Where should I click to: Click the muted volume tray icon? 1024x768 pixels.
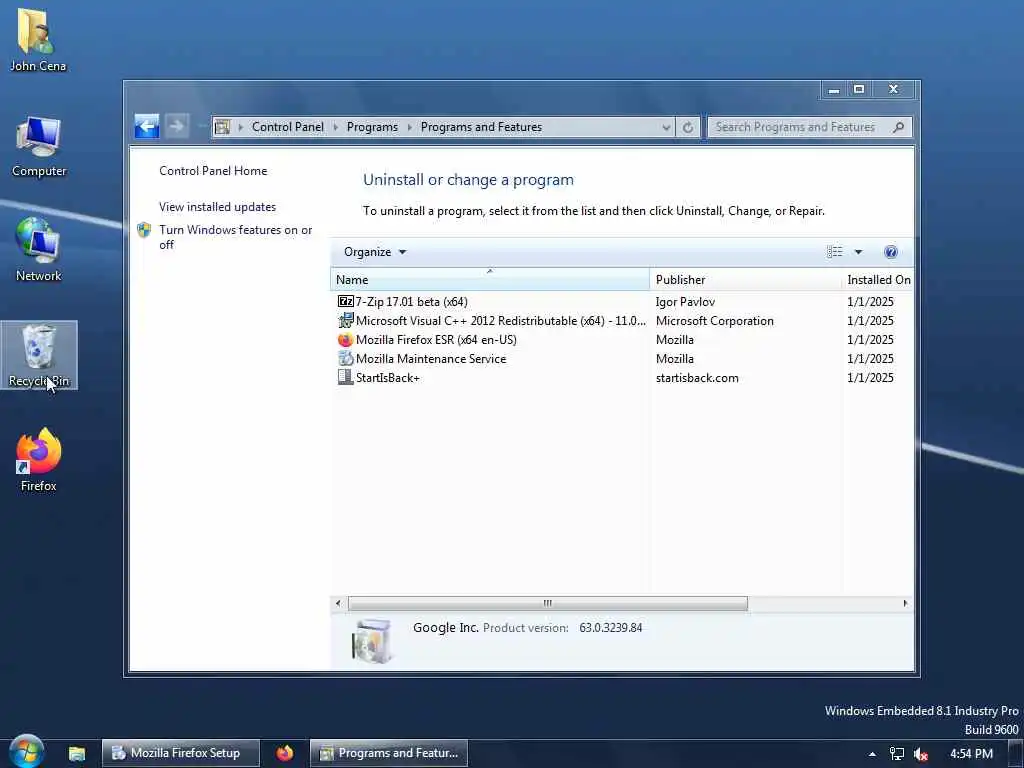921,754
